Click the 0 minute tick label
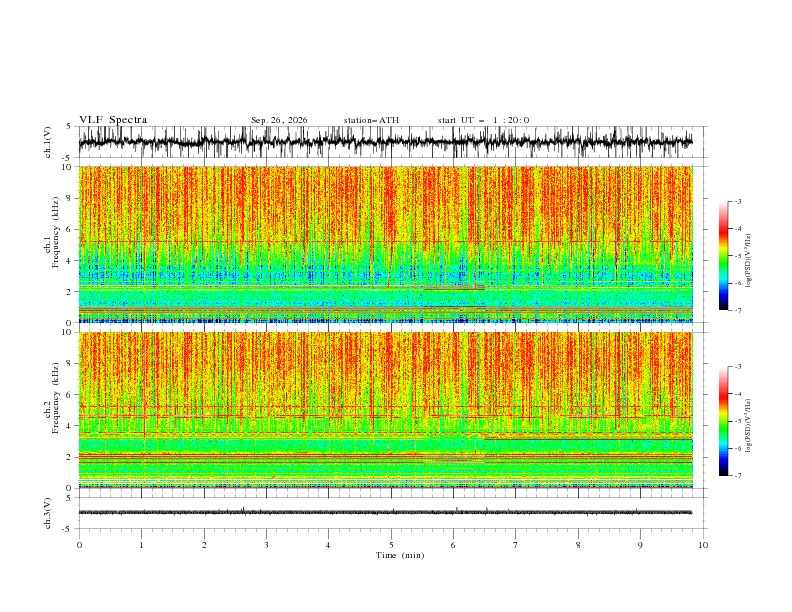The image size is (792, 612). pos(79,545)
